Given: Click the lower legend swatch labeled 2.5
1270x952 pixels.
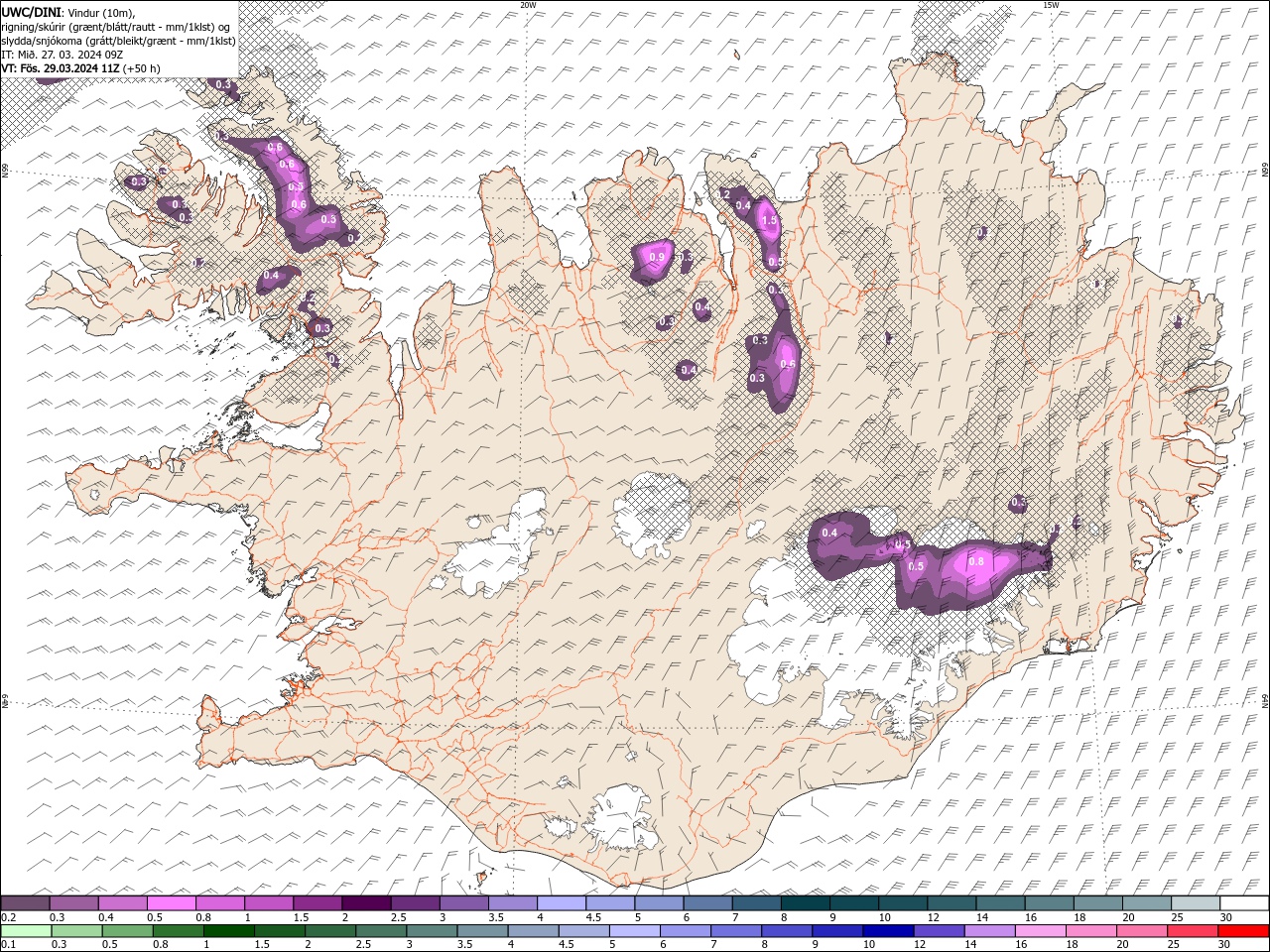Looking at the screenshot, I should coord(381,931).
